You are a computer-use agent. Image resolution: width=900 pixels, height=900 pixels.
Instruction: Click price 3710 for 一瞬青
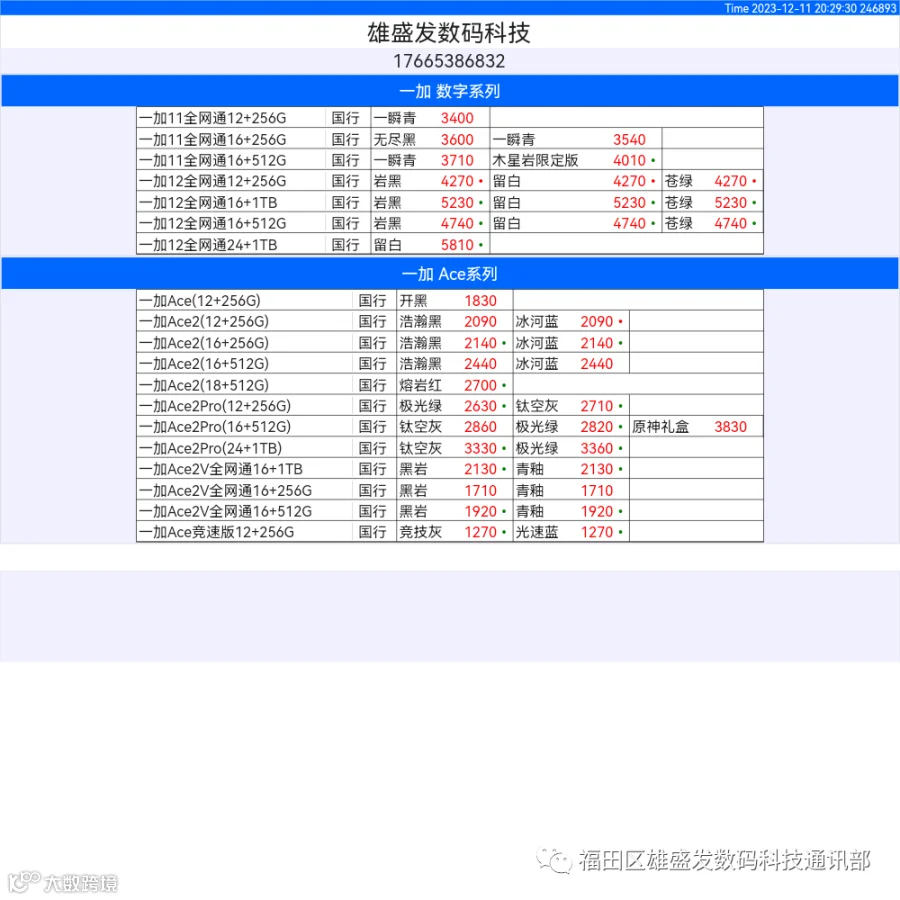click(457, 160)
